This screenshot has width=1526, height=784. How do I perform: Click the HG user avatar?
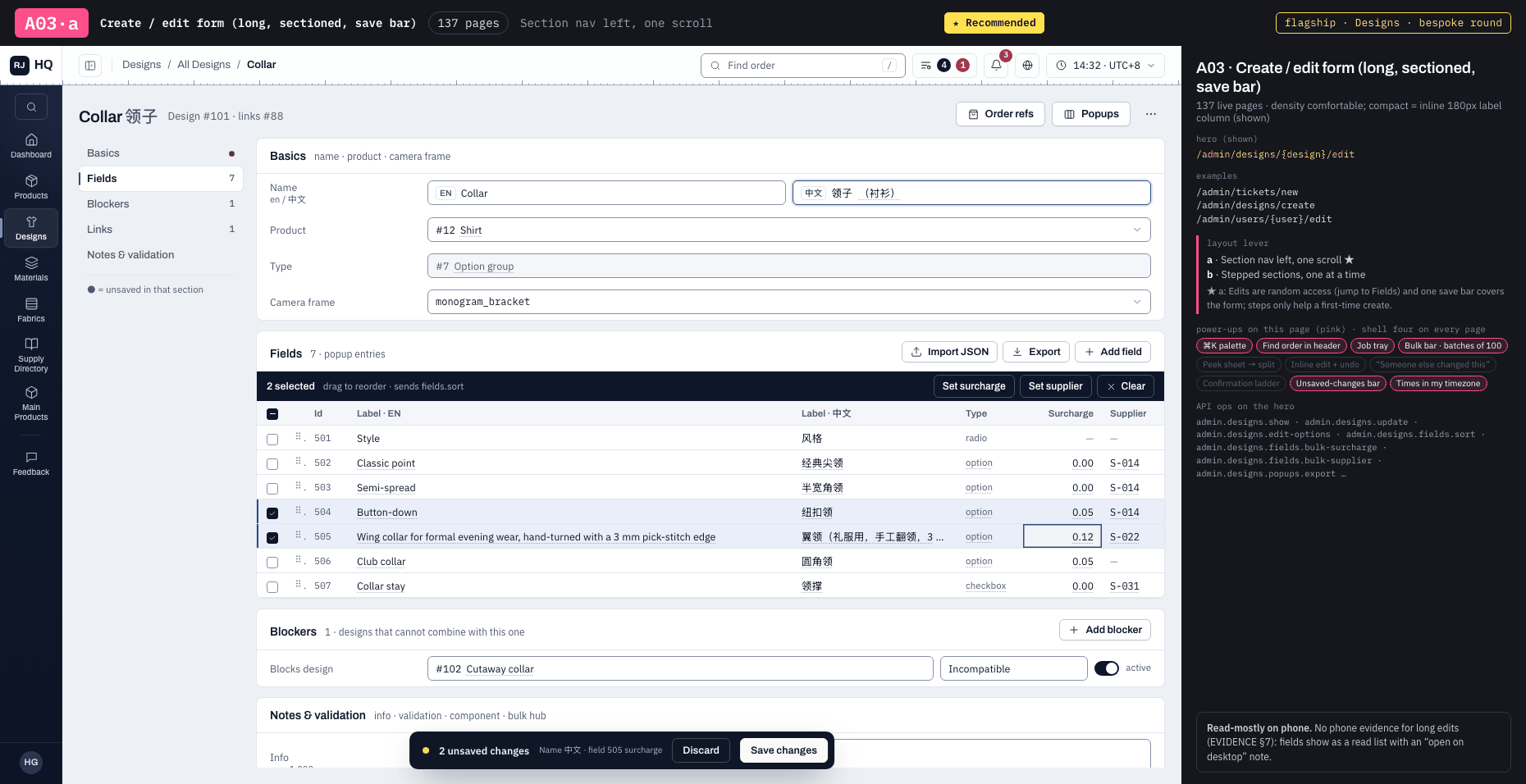(31, 762)
